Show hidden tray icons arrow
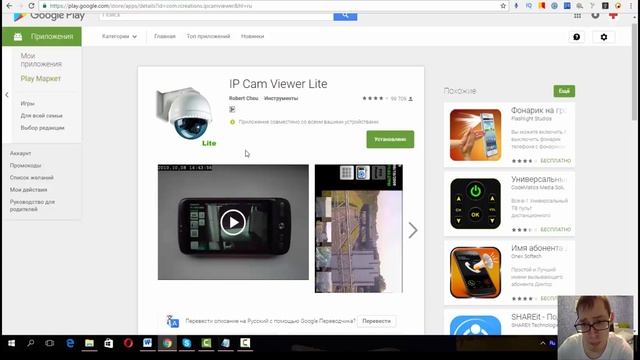640x360 pixels. click(542, 343)
